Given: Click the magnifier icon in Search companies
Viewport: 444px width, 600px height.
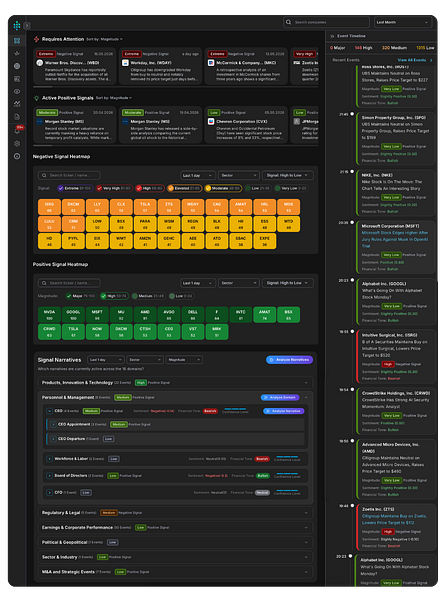Looking at the screenshot, I should (x=288, y=22).
